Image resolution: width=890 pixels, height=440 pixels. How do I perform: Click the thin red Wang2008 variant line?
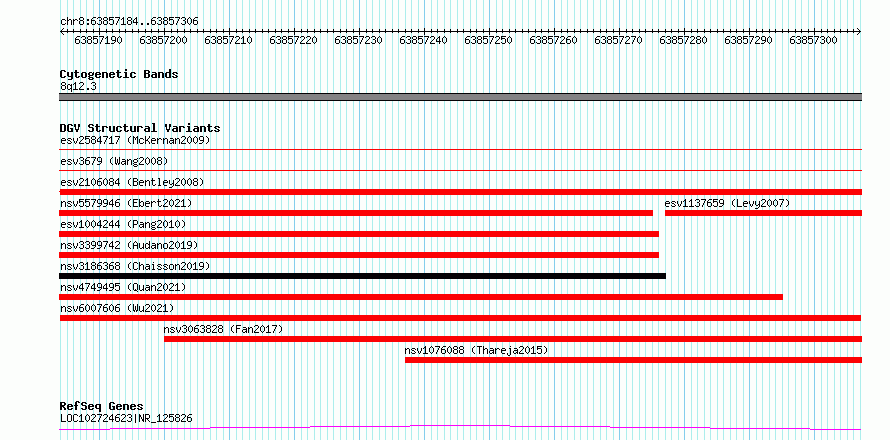[461, 170]
